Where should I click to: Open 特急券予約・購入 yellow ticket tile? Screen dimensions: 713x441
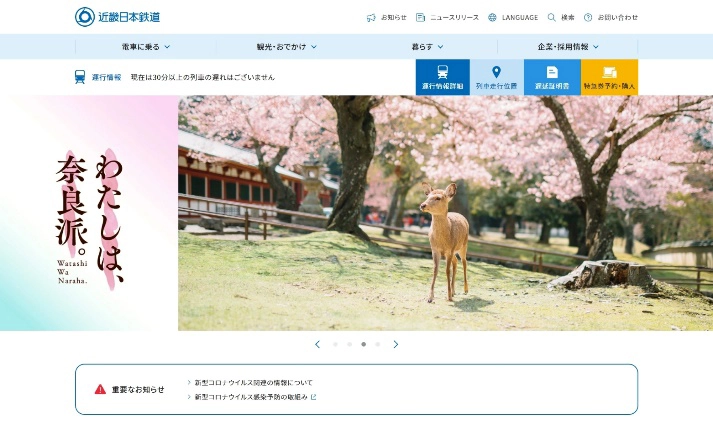[609, 77]
